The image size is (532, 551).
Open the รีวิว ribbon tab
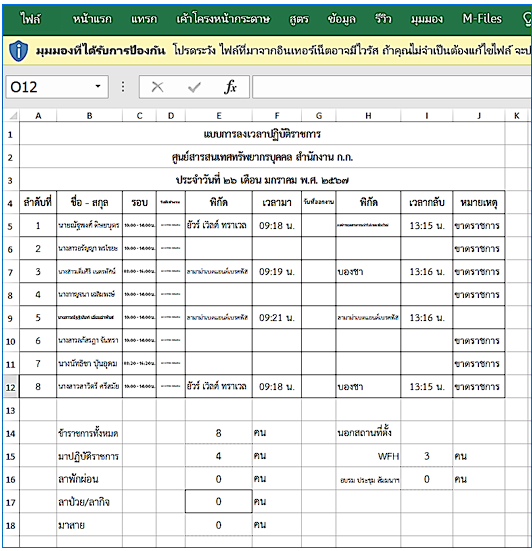tap(383, 19)
